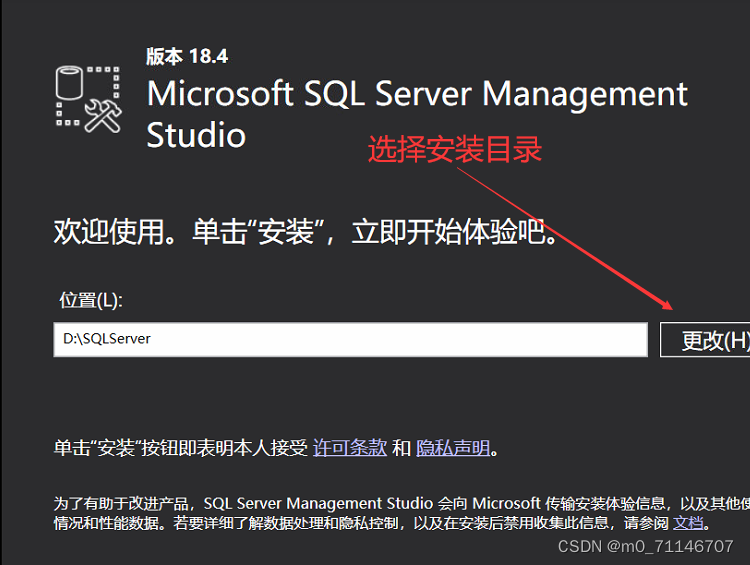Click the Microsoft SQL Server Management Studio title
The image size is (750, 565).
click(x=417, y=114)
